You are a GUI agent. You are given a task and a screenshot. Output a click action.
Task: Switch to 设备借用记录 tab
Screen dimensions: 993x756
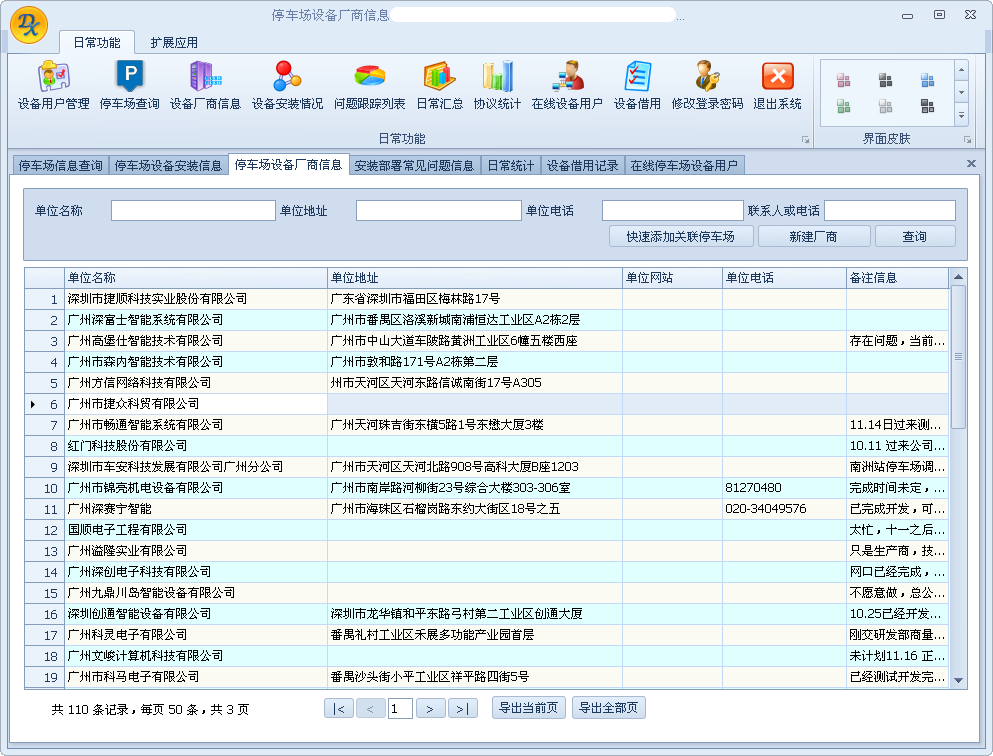tap(583, 165)
